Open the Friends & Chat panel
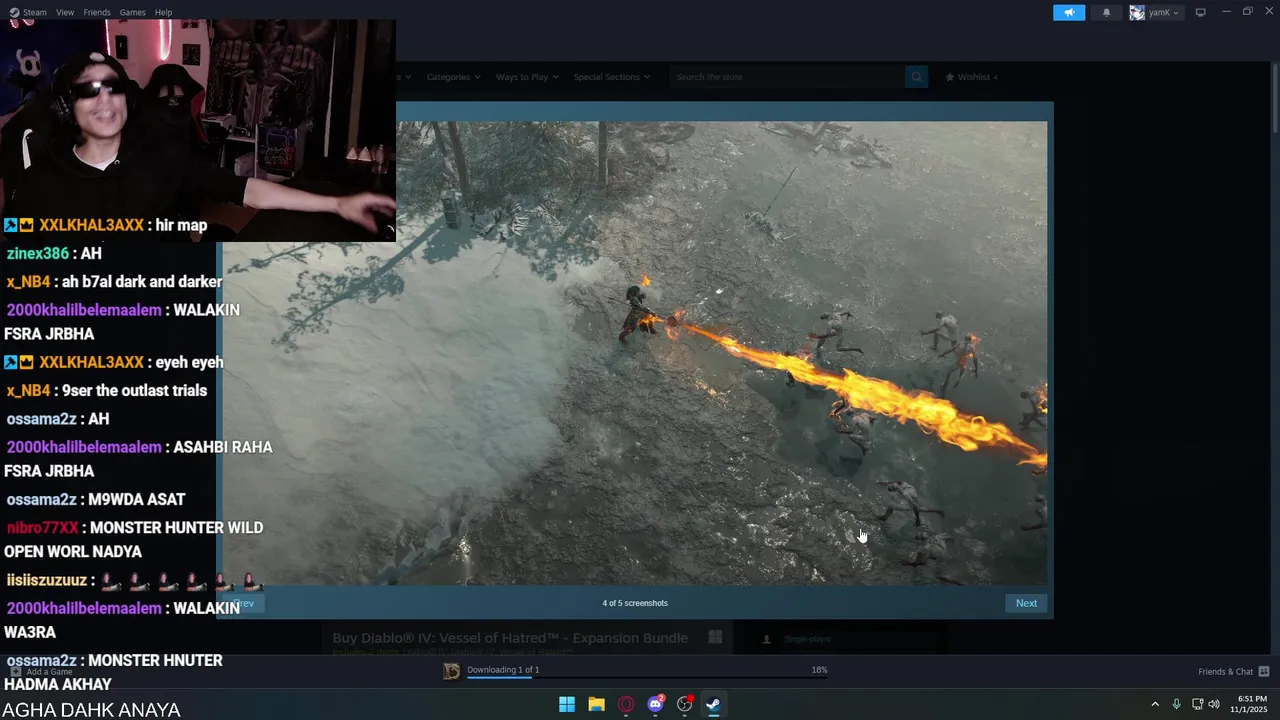This screenshot has width=1280, height=720. coord(1225,672)
